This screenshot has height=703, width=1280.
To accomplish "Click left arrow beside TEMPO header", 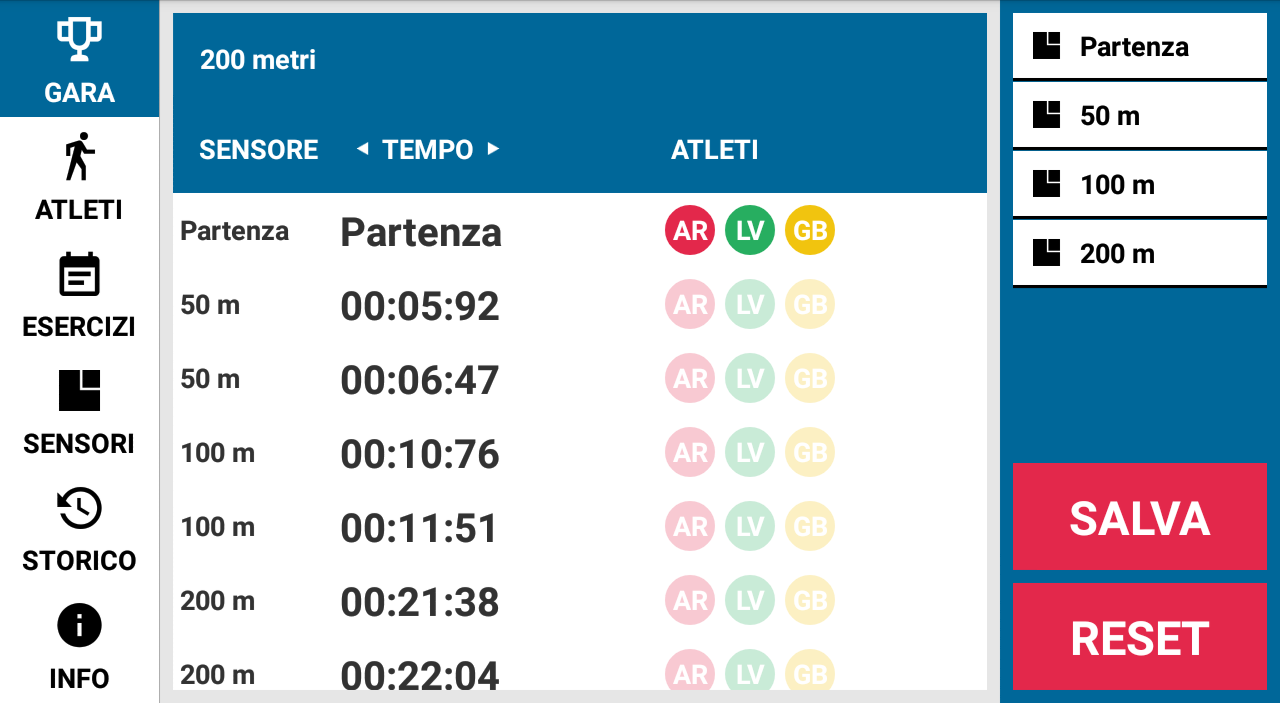I will pyautogui.click(x=362, y=149).
